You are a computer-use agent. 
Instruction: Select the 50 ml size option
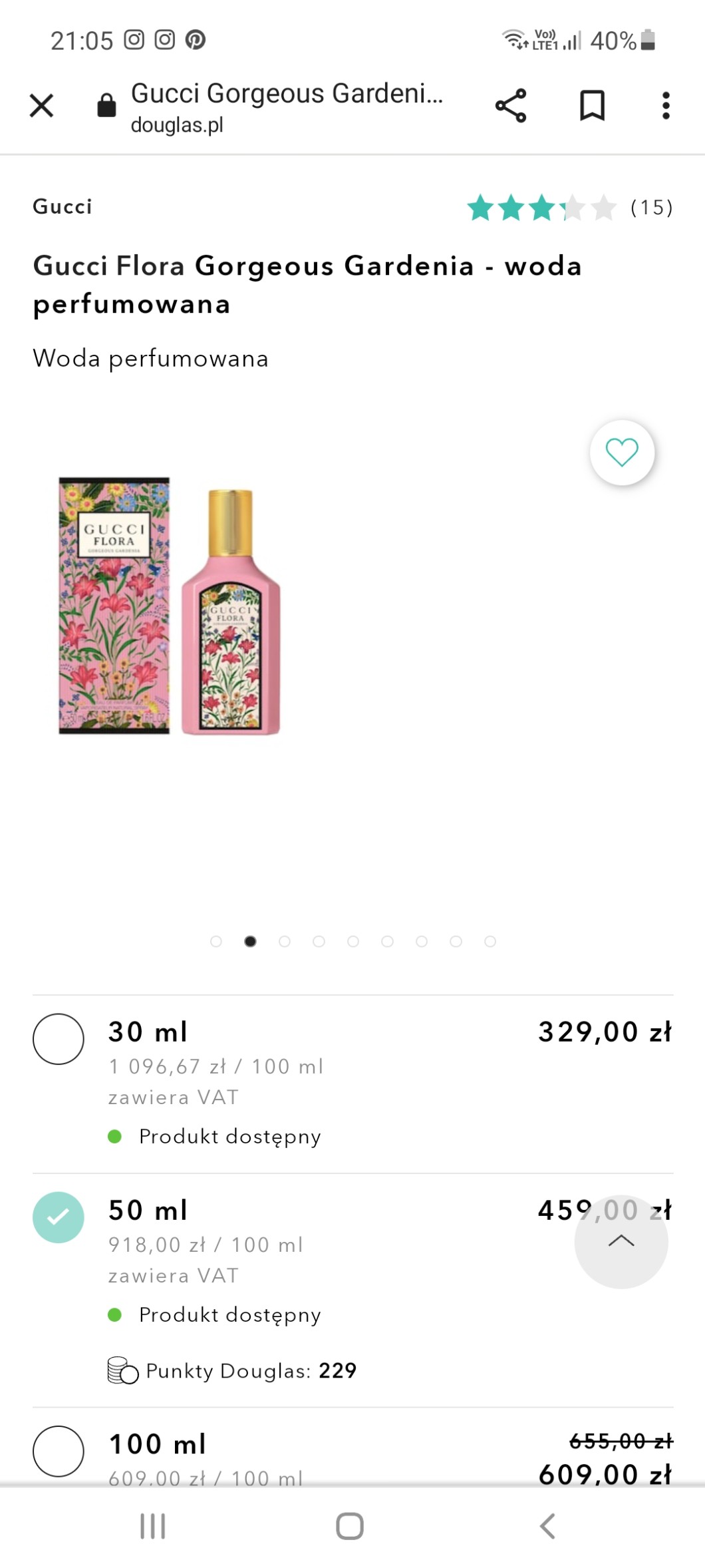(x=59, y=1217)
